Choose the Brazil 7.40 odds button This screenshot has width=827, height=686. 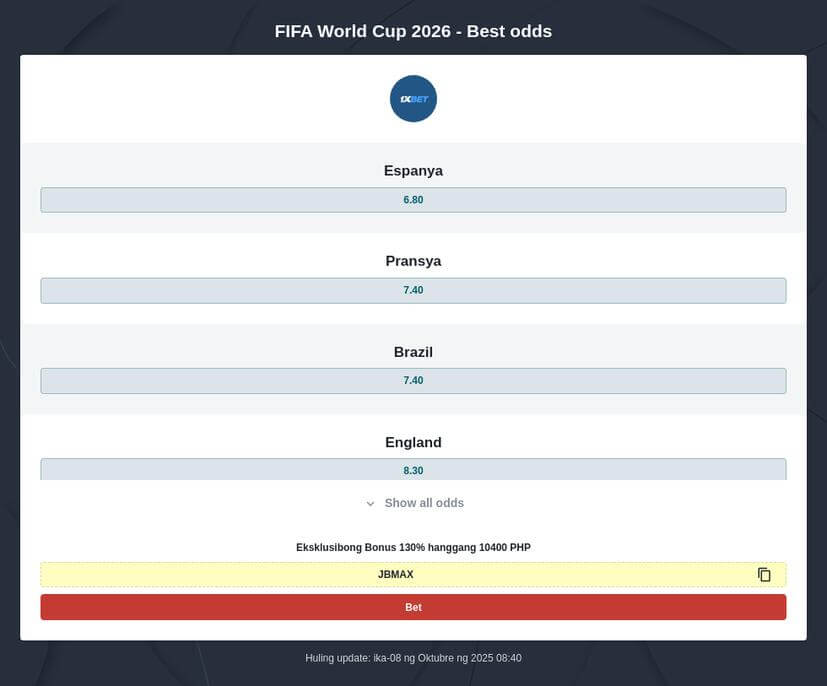pyautogui.click(x=413, y=381)
